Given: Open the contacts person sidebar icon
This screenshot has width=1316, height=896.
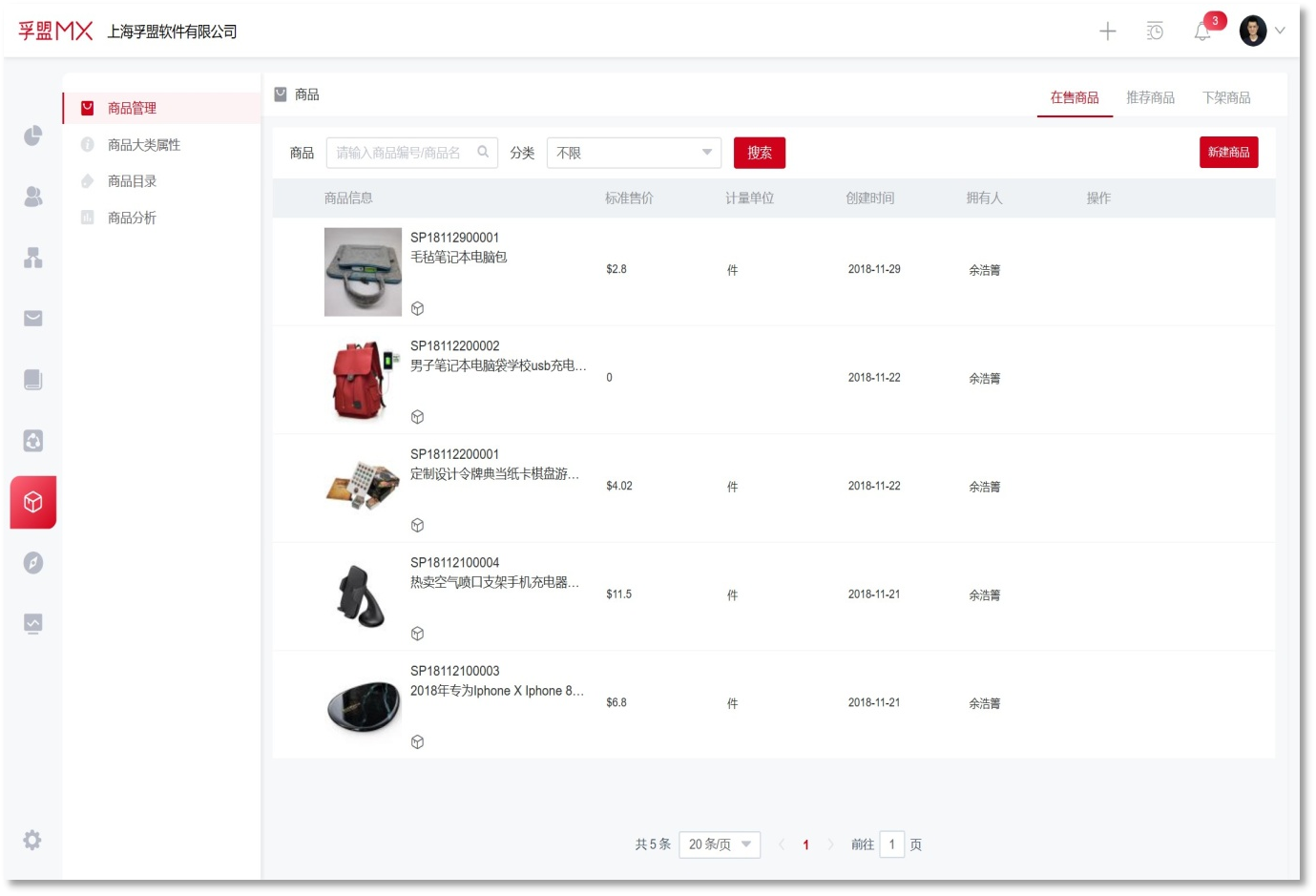Looking at the screenshot, I should point(32,197).
